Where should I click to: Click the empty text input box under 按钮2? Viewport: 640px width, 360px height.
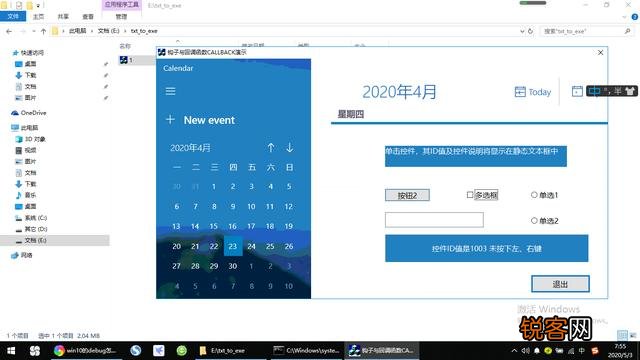pyautogui.click(x=434, y=220)
